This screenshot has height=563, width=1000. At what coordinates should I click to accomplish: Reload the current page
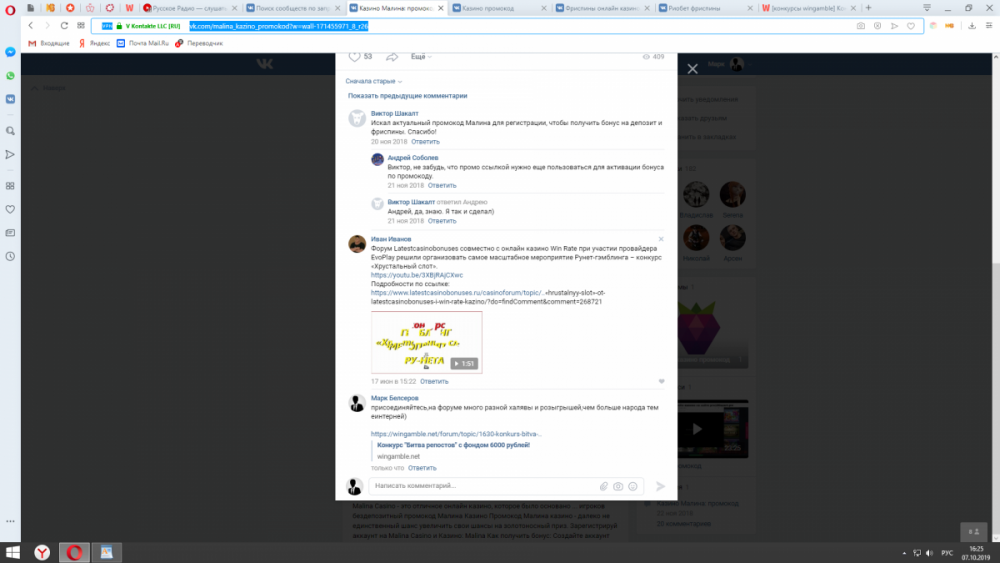(x=64, y=26)
